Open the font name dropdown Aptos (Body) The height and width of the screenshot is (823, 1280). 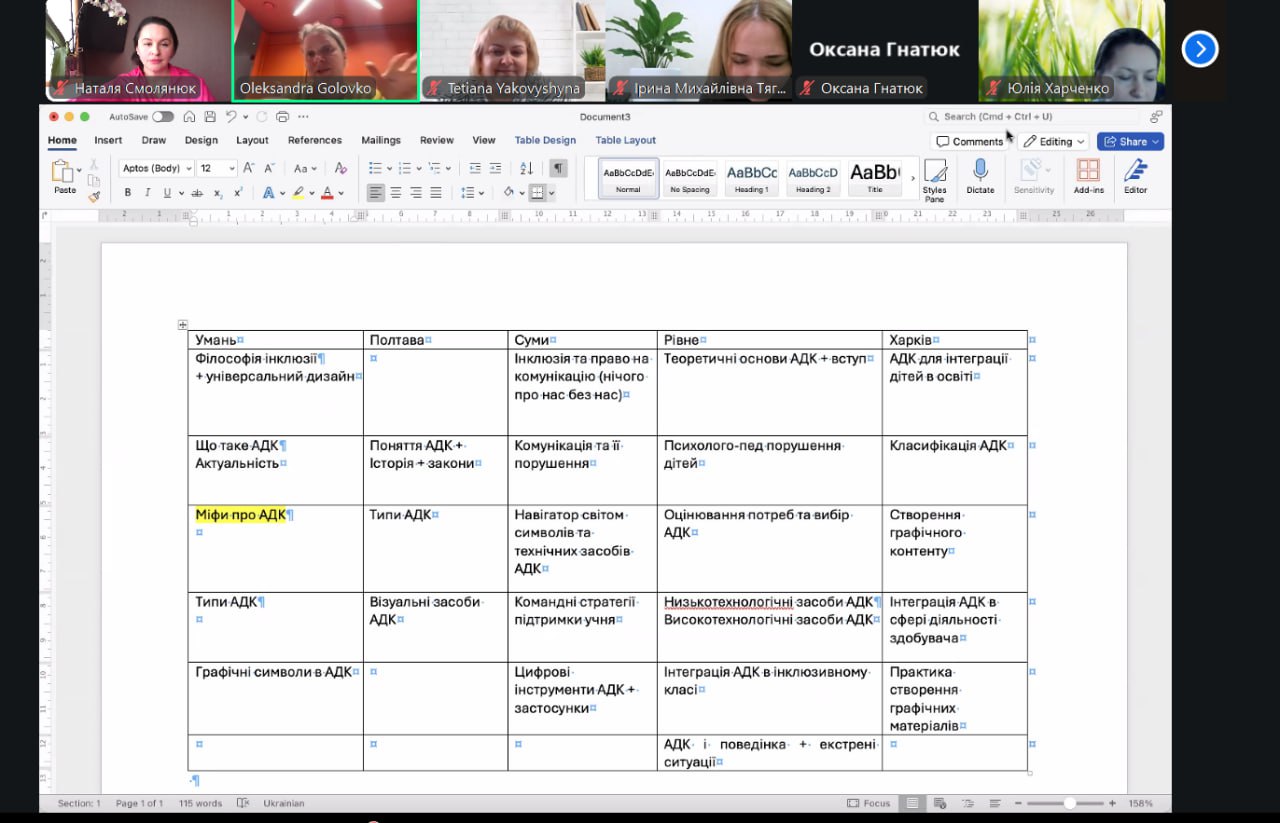tap(156, 168)
